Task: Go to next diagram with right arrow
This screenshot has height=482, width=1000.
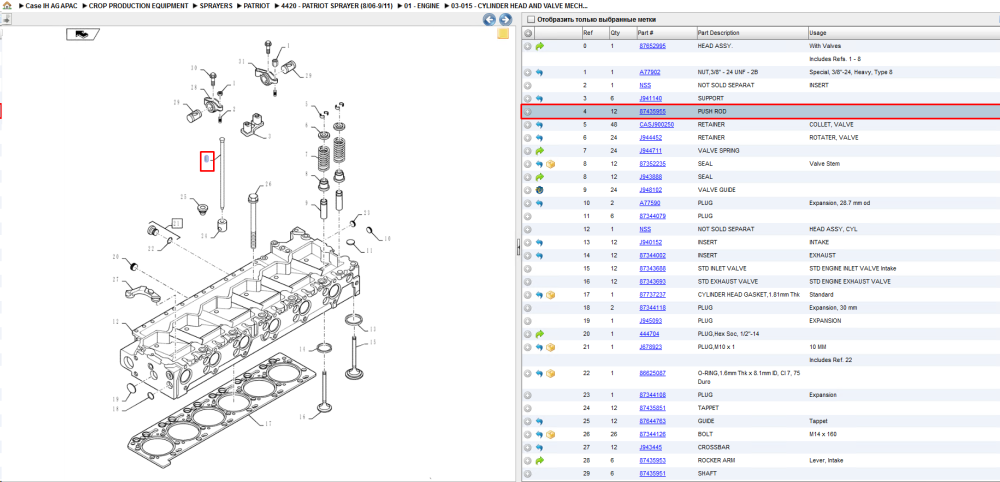Action: (x=504, y=20)
